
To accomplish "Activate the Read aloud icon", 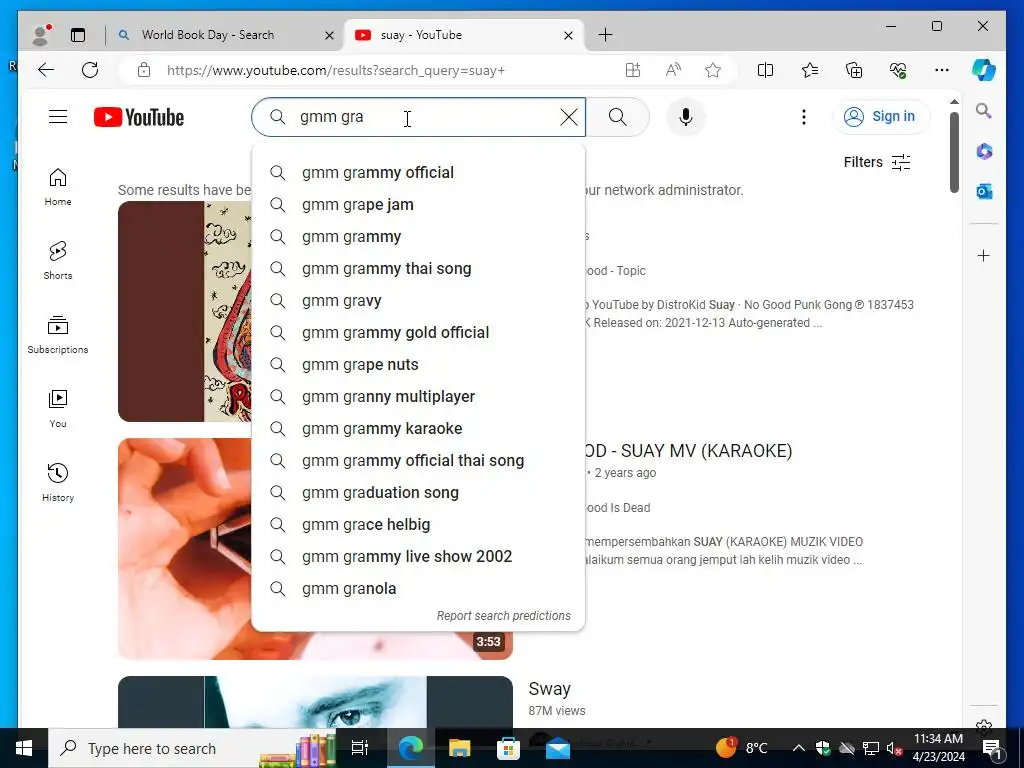I will click(x=673, y=70).
